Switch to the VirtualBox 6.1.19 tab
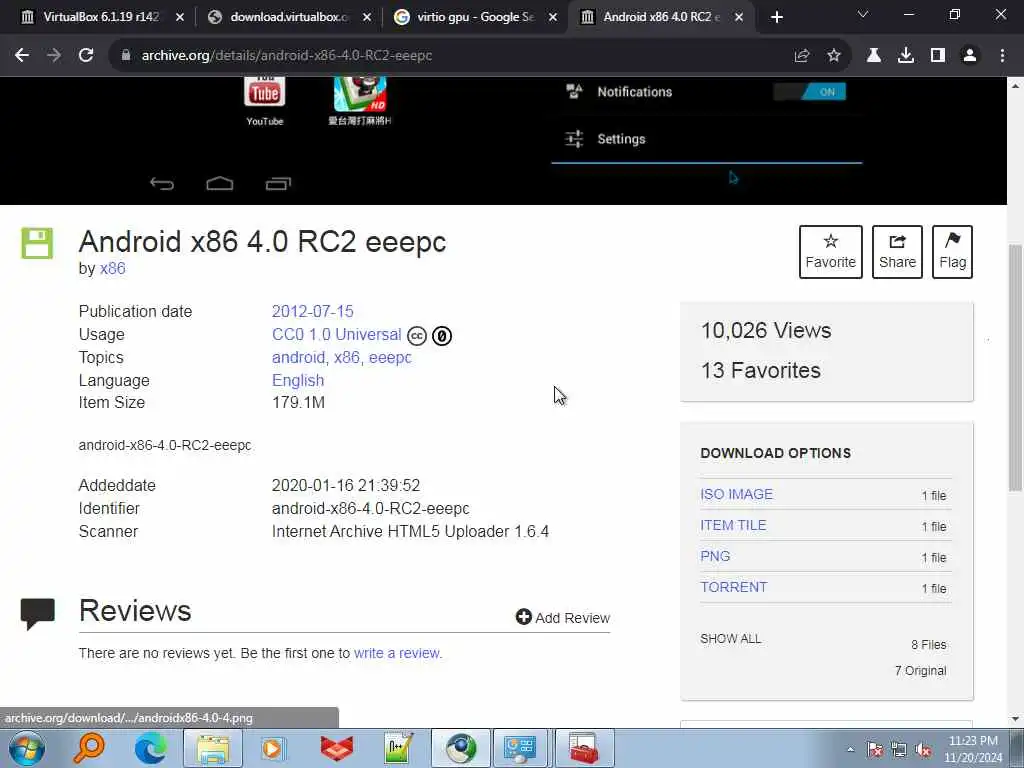1024x768 pixels. pyautogui.click(x=100, y=17)
